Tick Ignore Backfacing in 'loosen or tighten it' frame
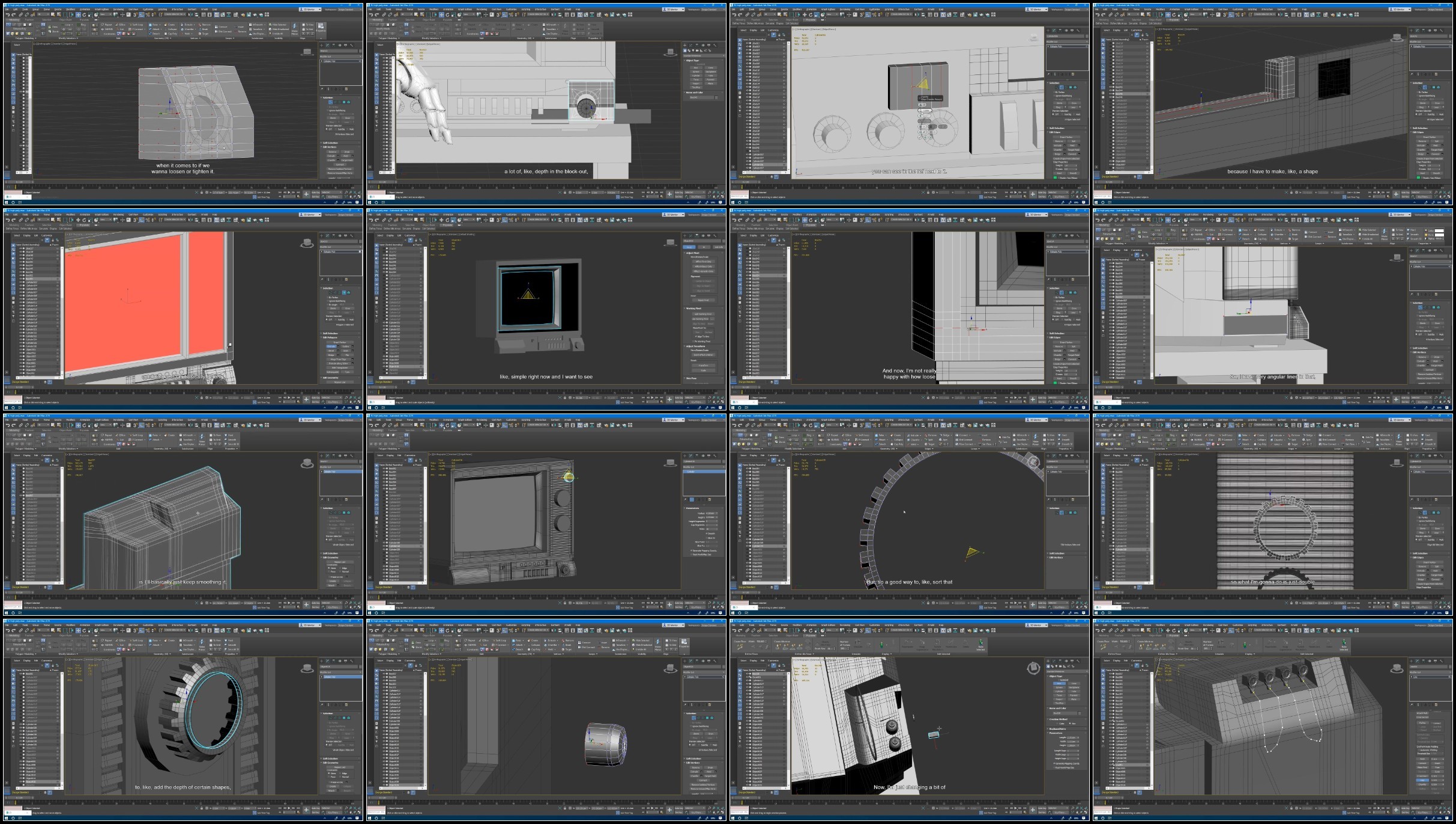Image resolution: width=1456 pixels, height=824 pixels. coord(328,111)
